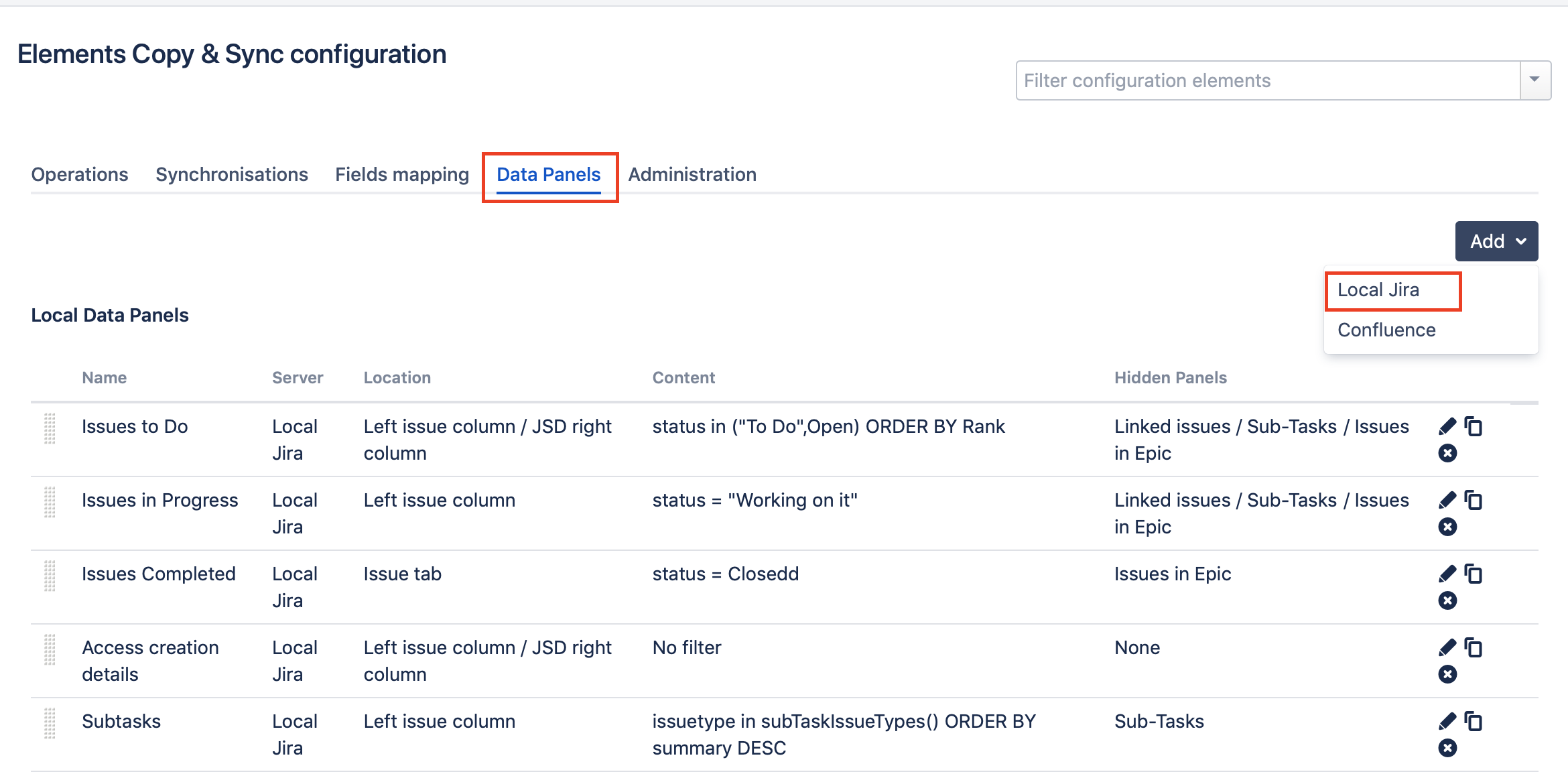The image size is (1568, 772).
Task: Copy the Subtasks panel
Action: click(1474, 721)
